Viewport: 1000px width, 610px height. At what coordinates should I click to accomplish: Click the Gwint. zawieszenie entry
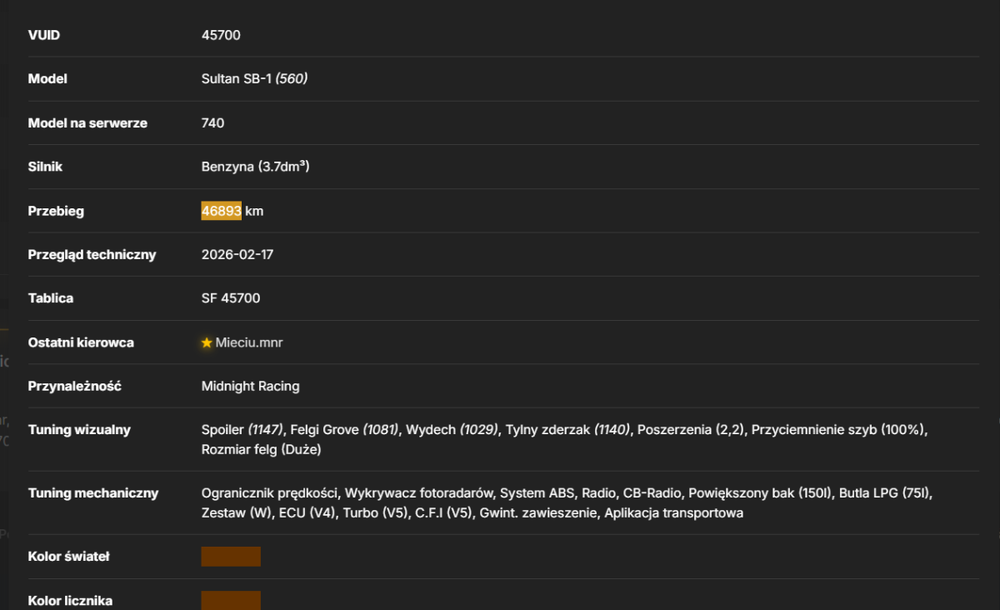pos(538,512)
